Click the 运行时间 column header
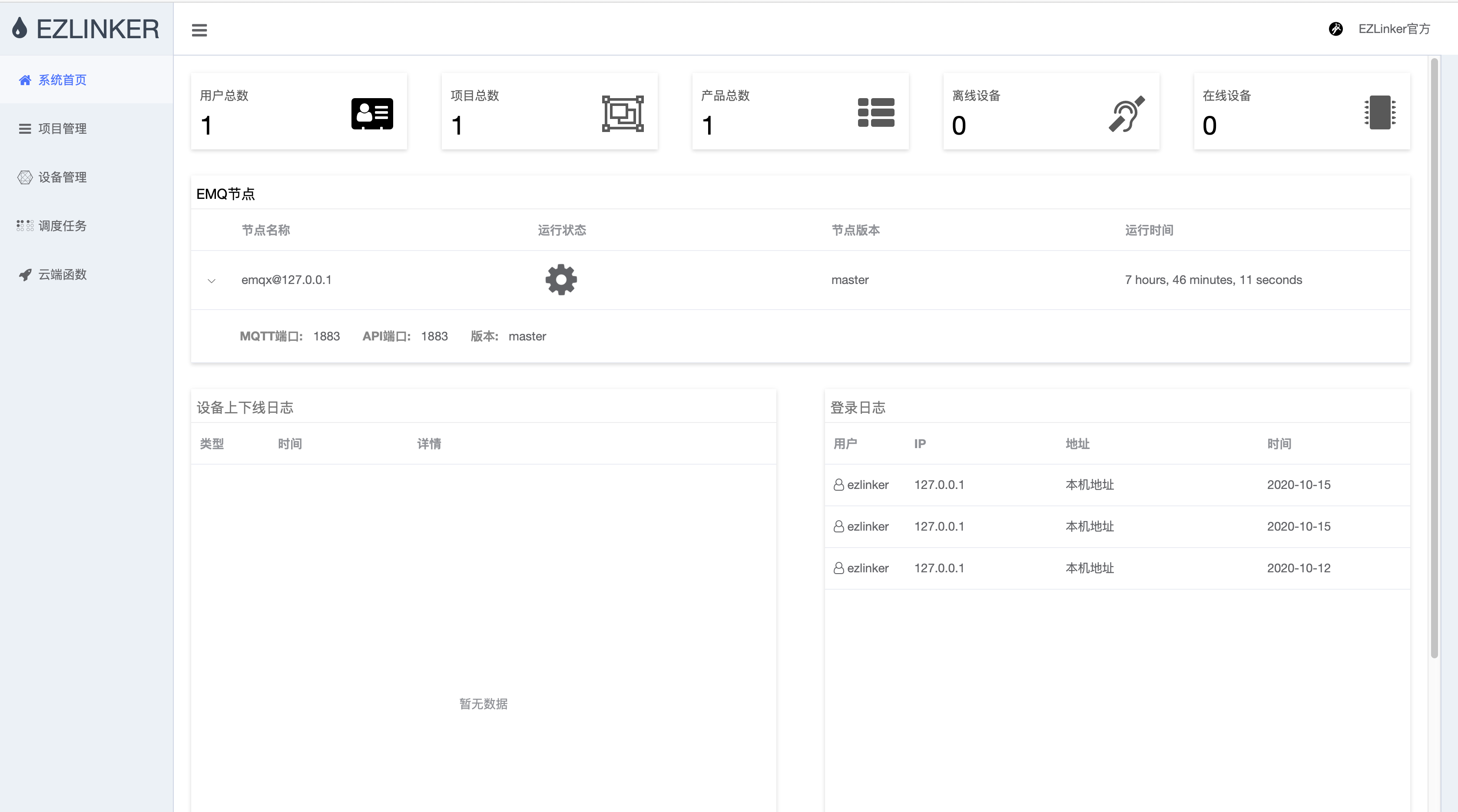The width and height of the screenshot is (1458, 812). (1149, 230)
